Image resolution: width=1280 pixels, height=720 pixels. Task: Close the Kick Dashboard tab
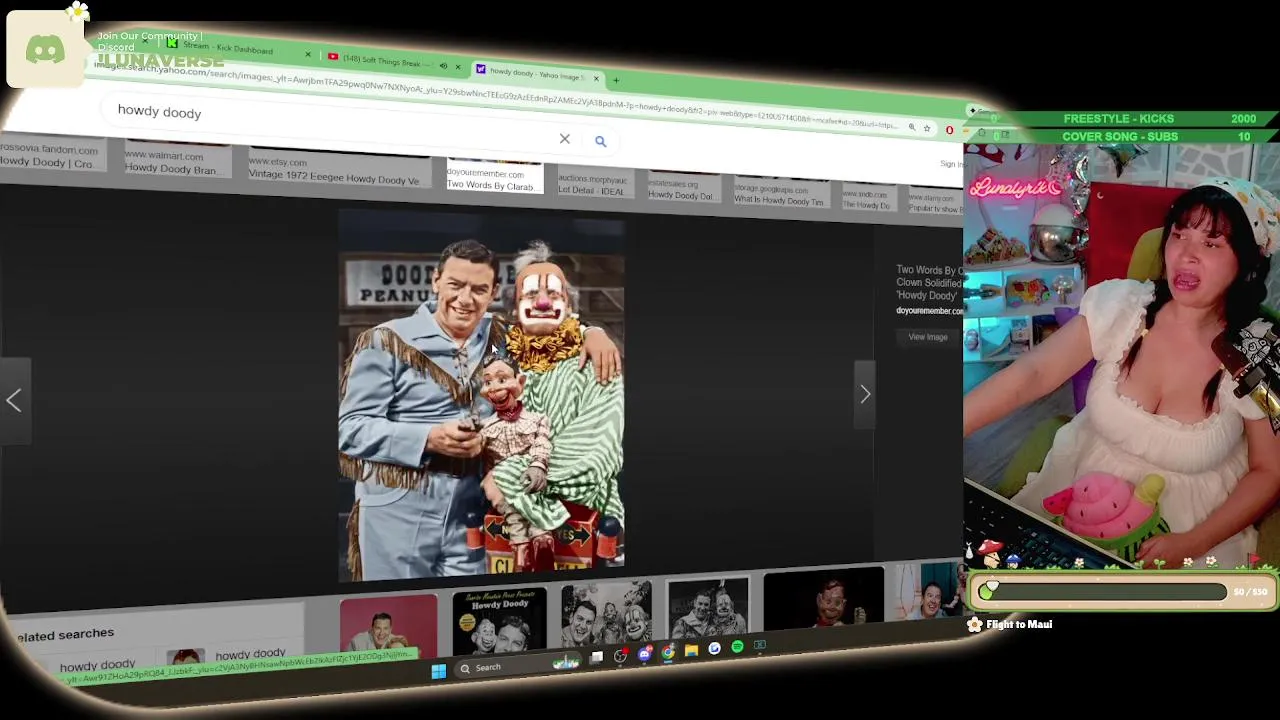coord(307,54)
